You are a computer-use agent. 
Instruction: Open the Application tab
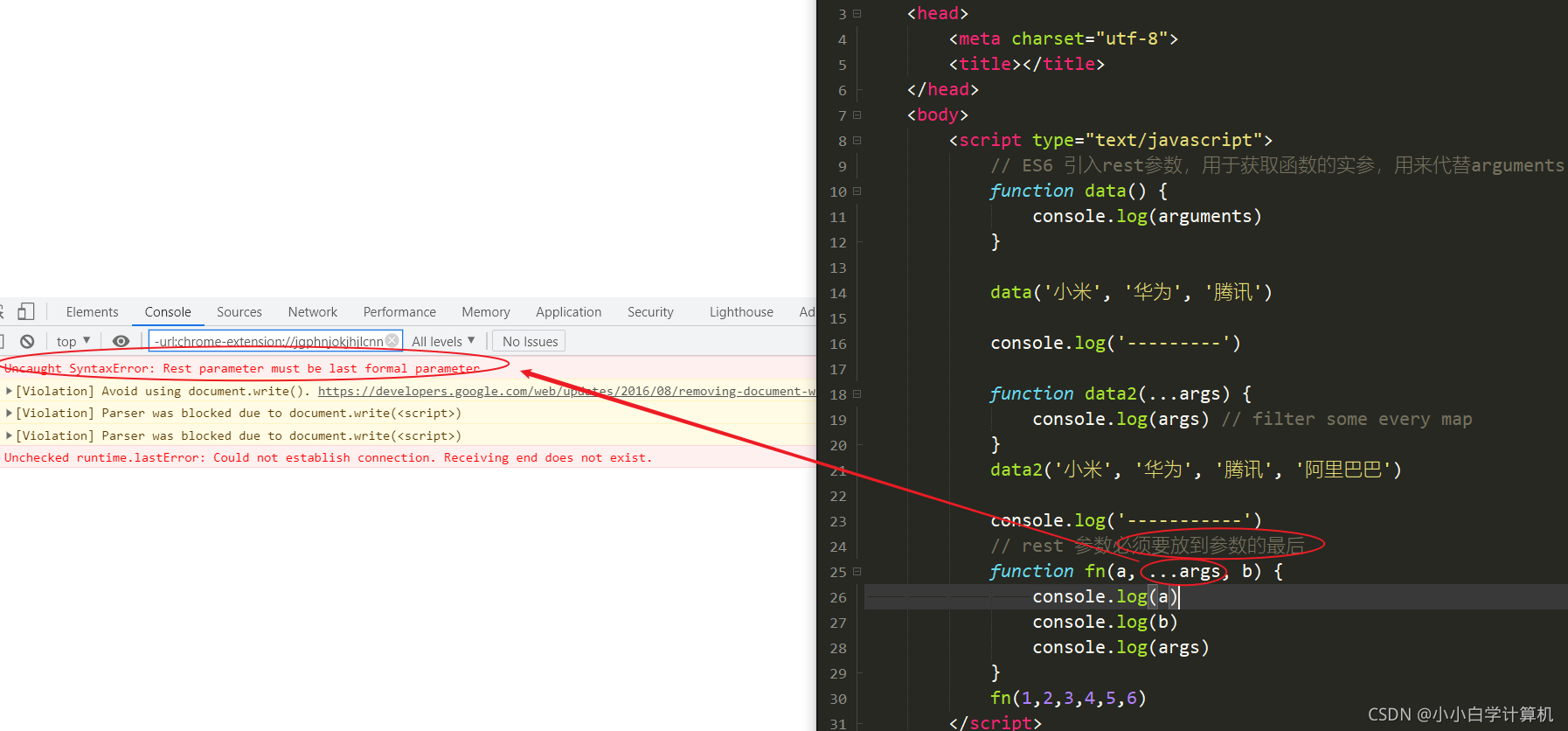coord(569,312)
